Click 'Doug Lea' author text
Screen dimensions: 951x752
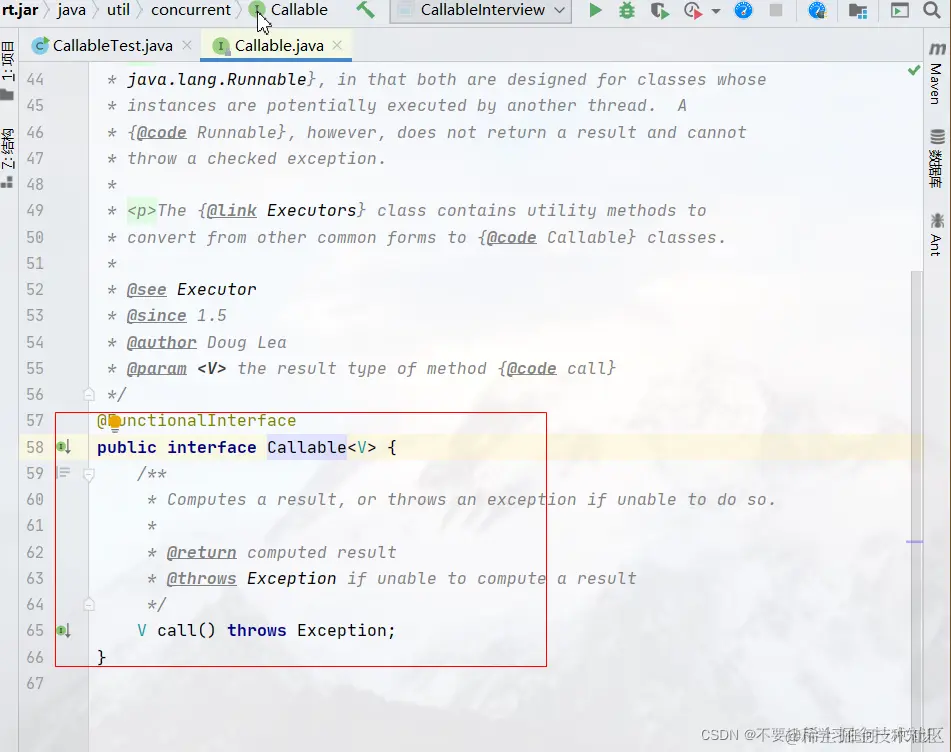[x=246, y=343]
